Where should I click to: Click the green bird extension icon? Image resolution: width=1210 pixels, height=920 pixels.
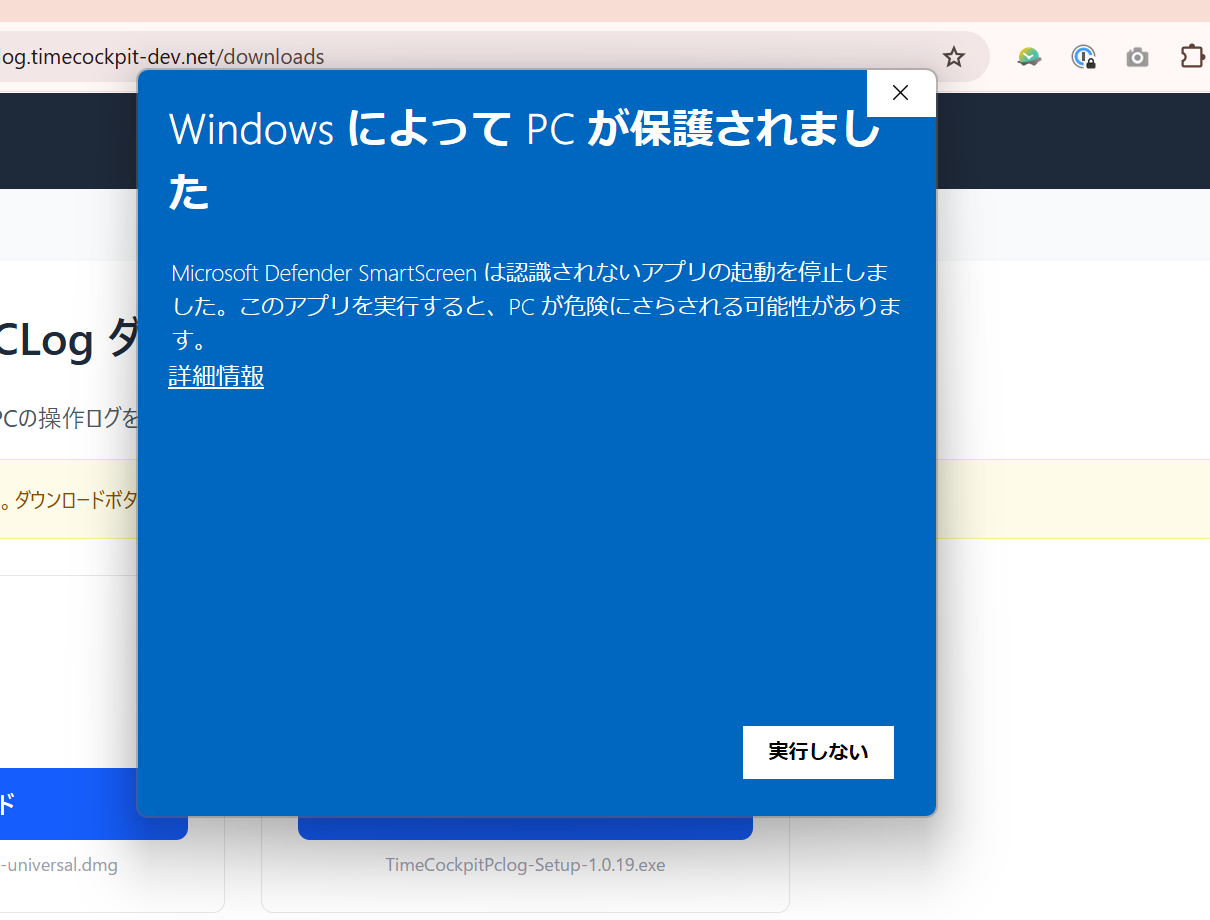pos(1029,57)
